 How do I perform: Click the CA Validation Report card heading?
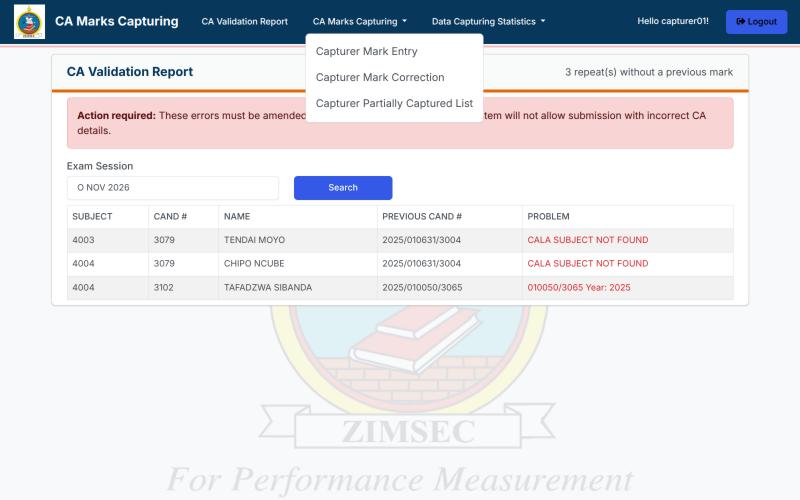coord(130,72)
